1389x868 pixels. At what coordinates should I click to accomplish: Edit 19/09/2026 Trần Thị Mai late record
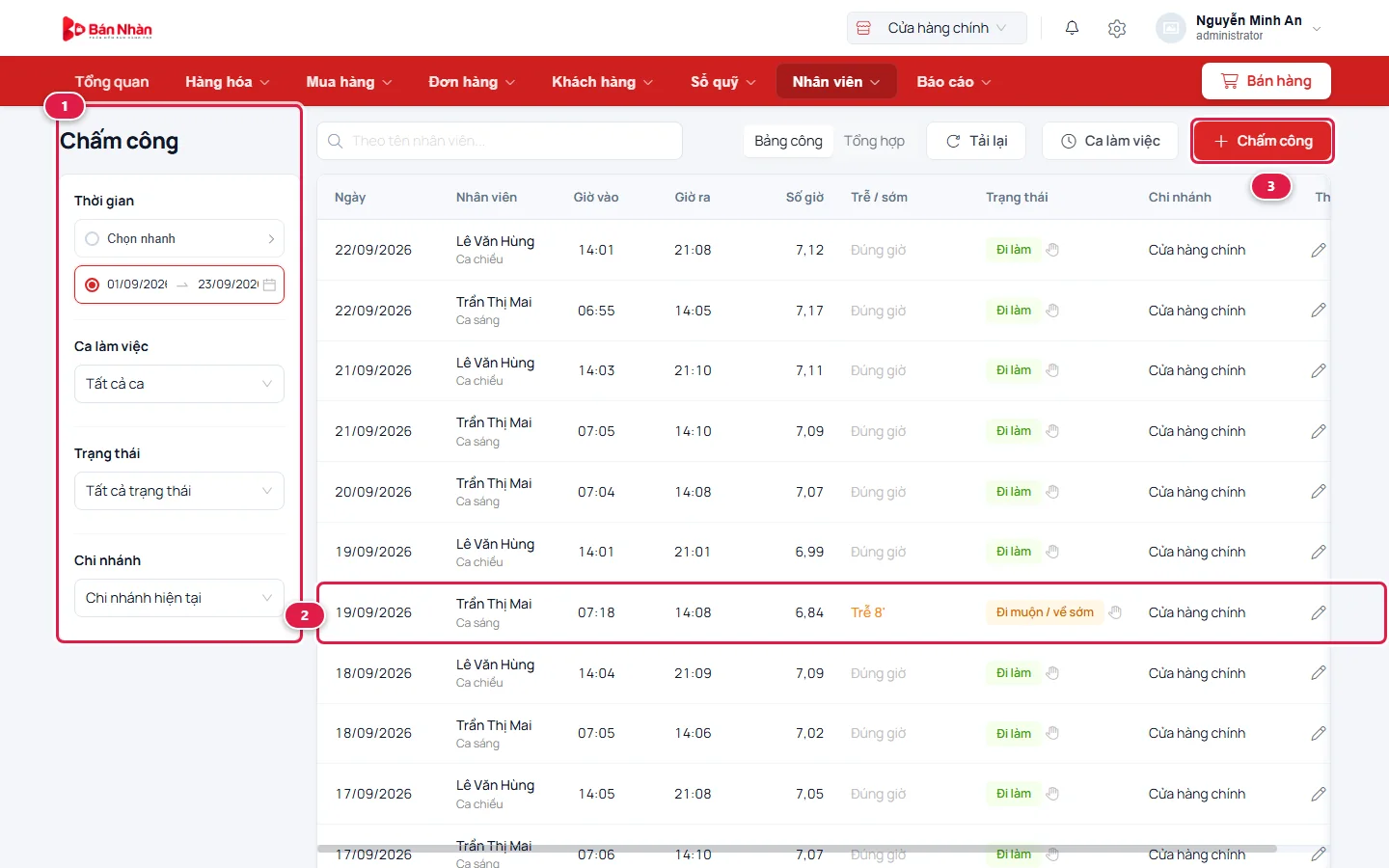coord(1319,612)
